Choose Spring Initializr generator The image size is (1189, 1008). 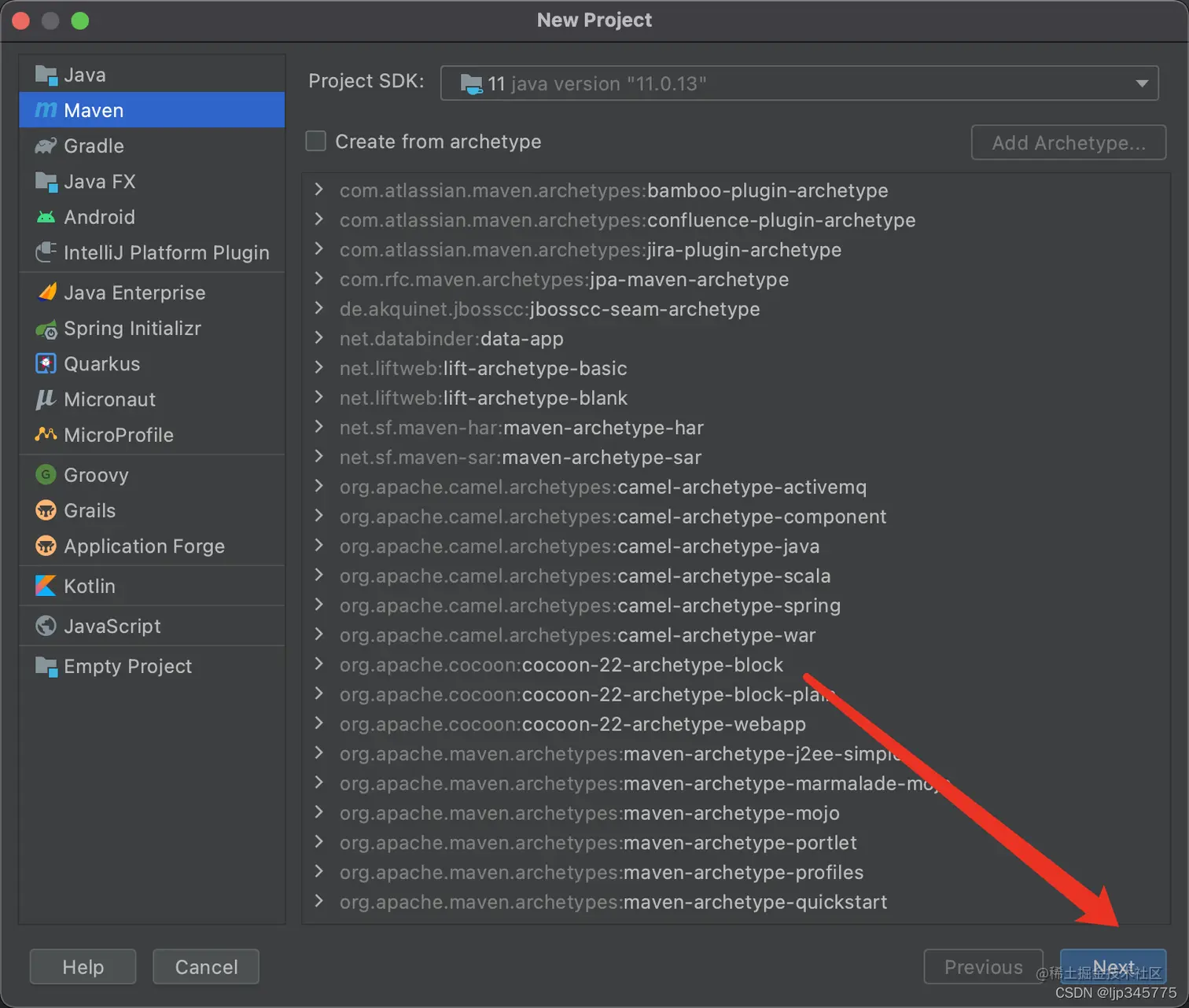click(152, 329)
